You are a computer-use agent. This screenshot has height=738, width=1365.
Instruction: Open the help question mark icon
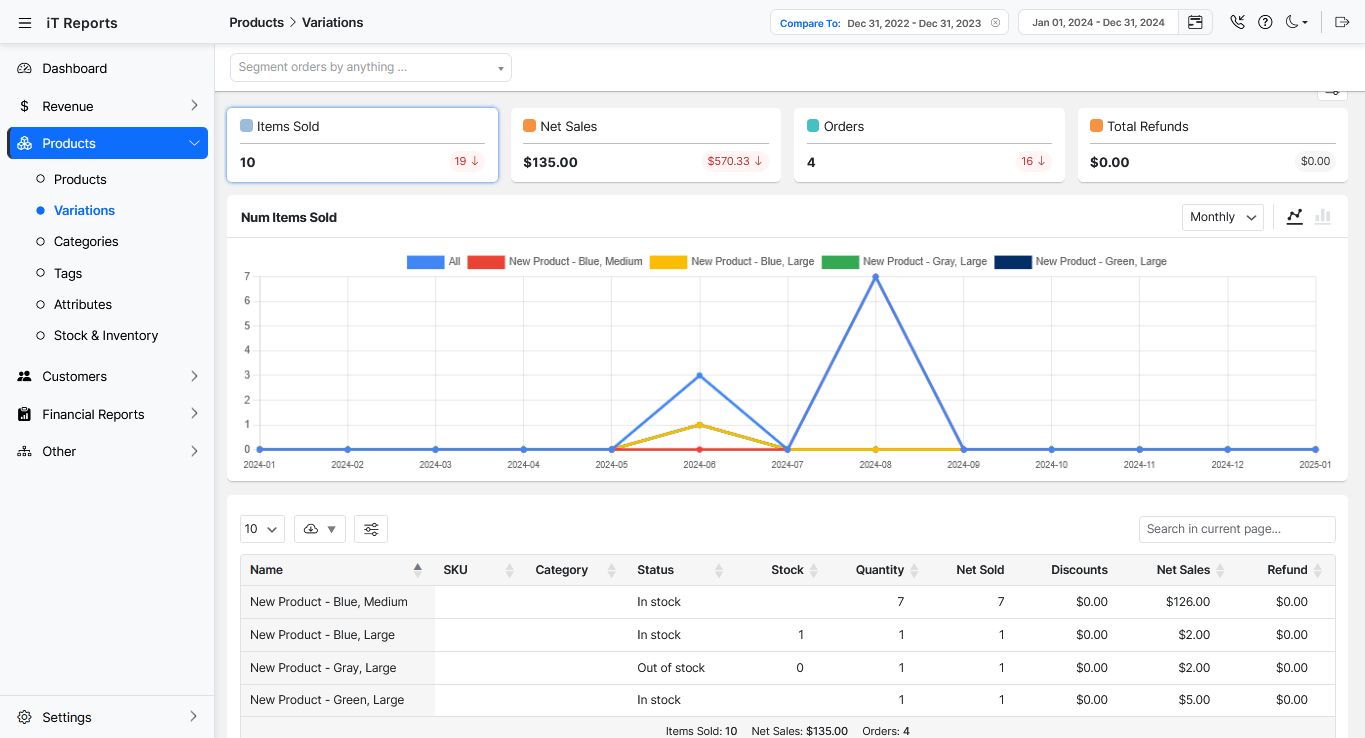click(1265, 22)
